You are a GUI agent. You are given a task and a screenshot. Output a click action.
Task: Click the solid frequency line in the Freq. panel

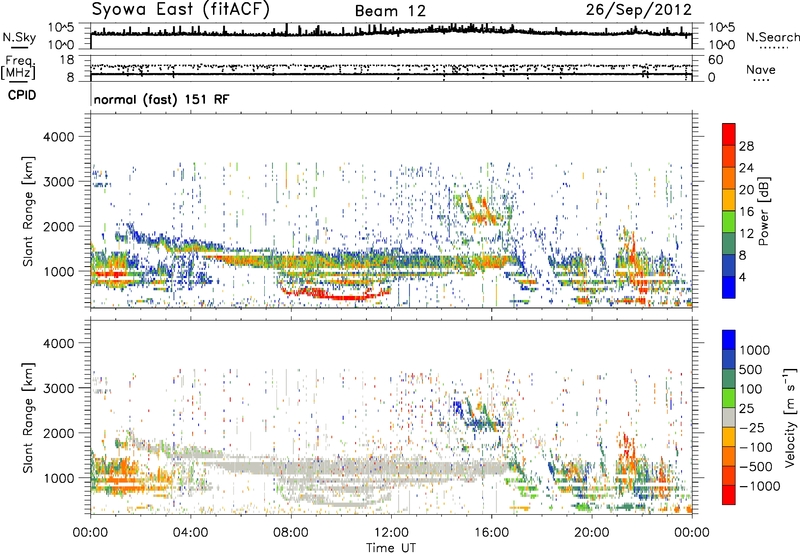[391, 74]
